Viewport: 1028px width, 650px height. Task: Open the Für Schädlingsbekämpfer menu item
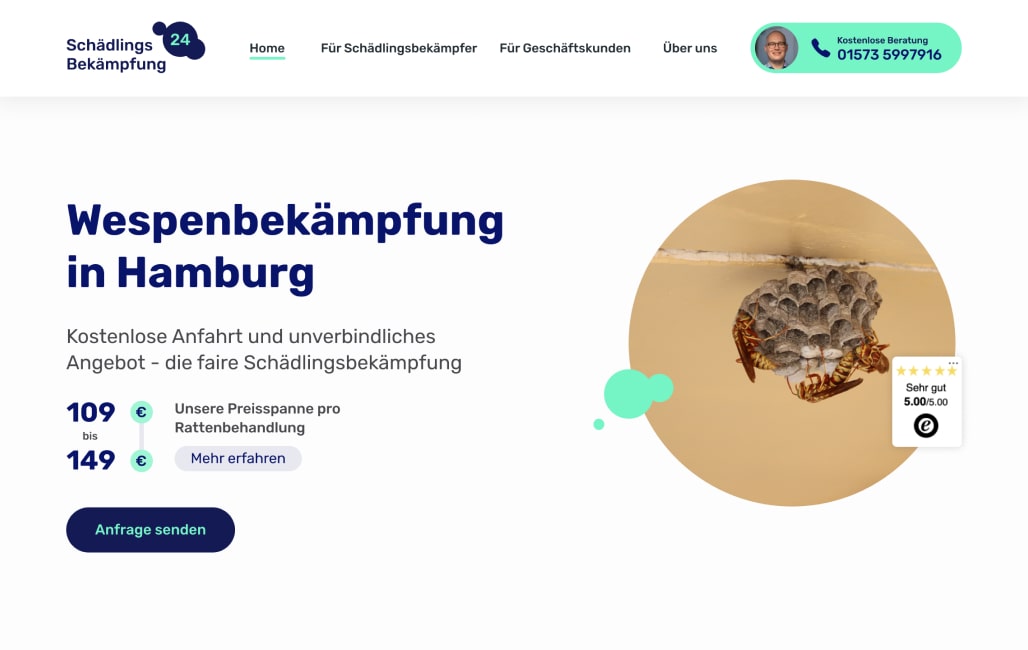[x=399, y=48]
